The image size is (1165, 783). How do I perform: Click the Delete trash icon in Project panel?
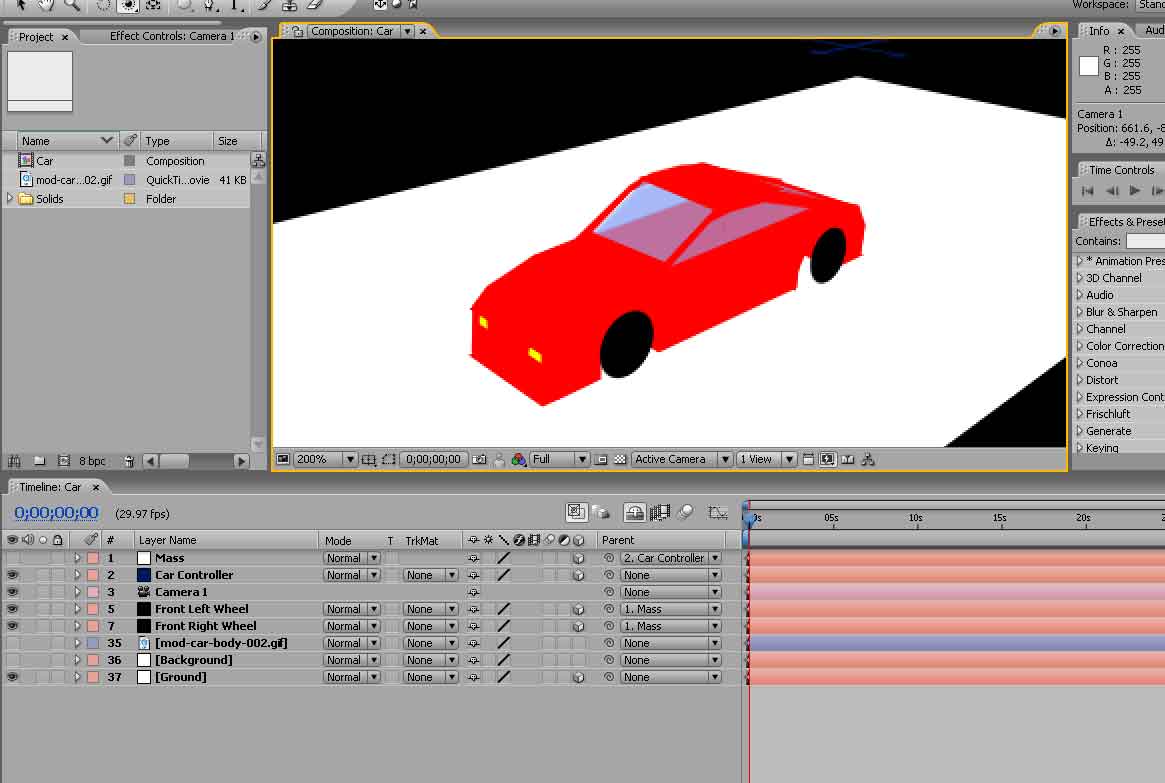pyautogui.click(x=129, y=461)
